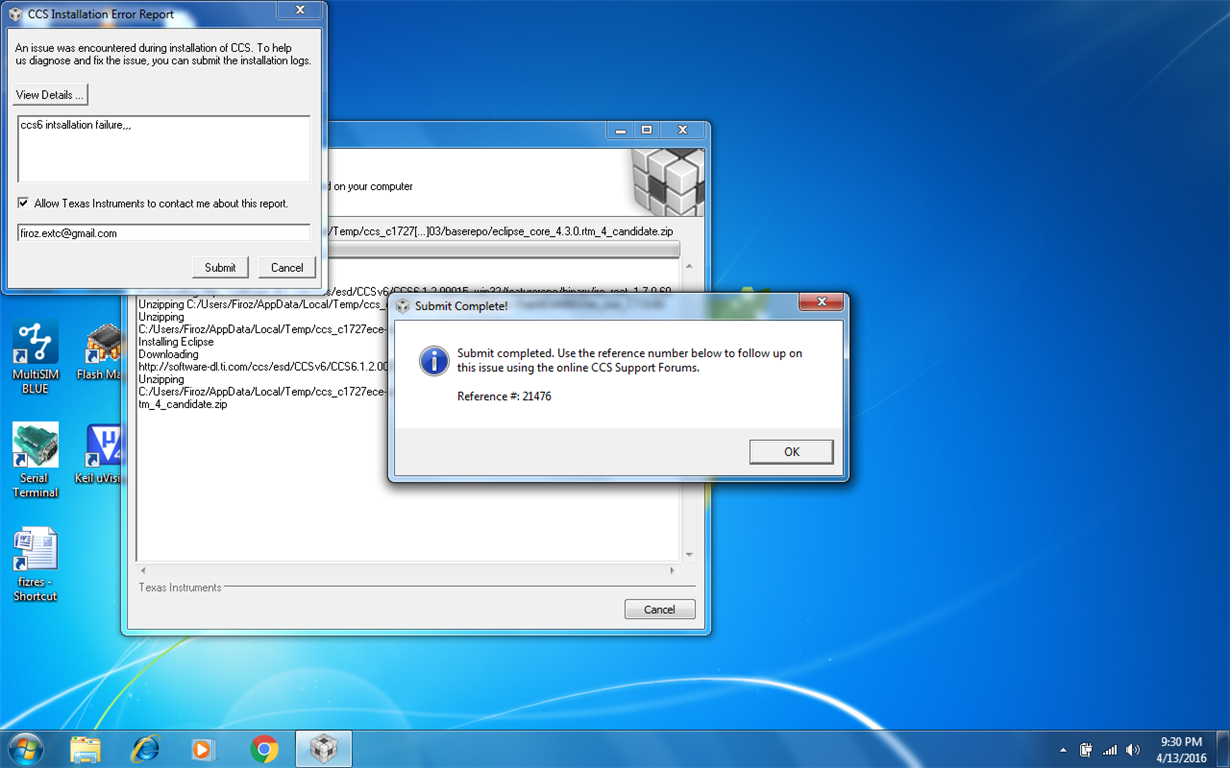Open View Details in error report

[50, 95]
